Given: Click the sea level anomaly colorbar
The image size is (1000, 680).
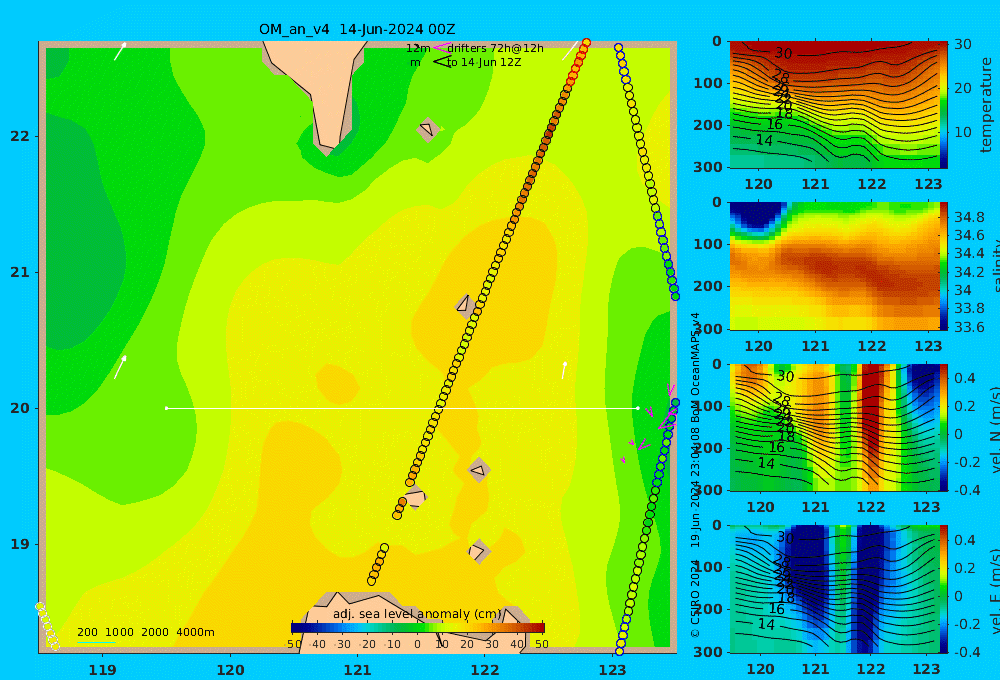Looking at the screenshot, I should click(418, 628).
